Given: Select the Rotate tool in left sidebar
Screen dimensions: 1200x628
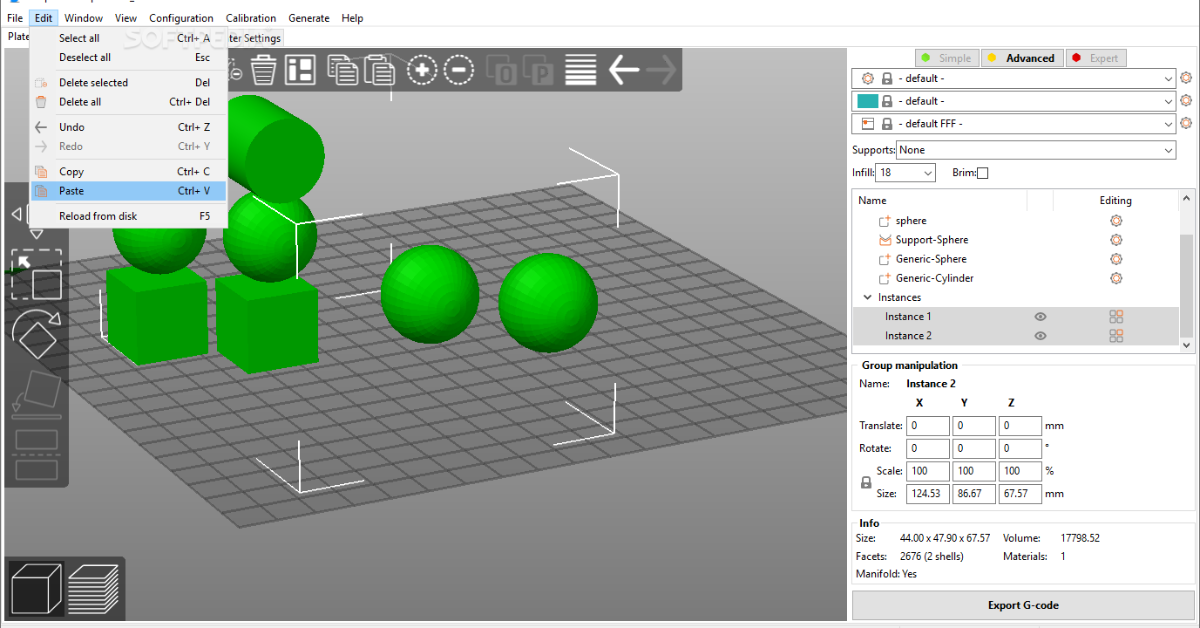Looking at the screenshot, I should click(36, 334).
